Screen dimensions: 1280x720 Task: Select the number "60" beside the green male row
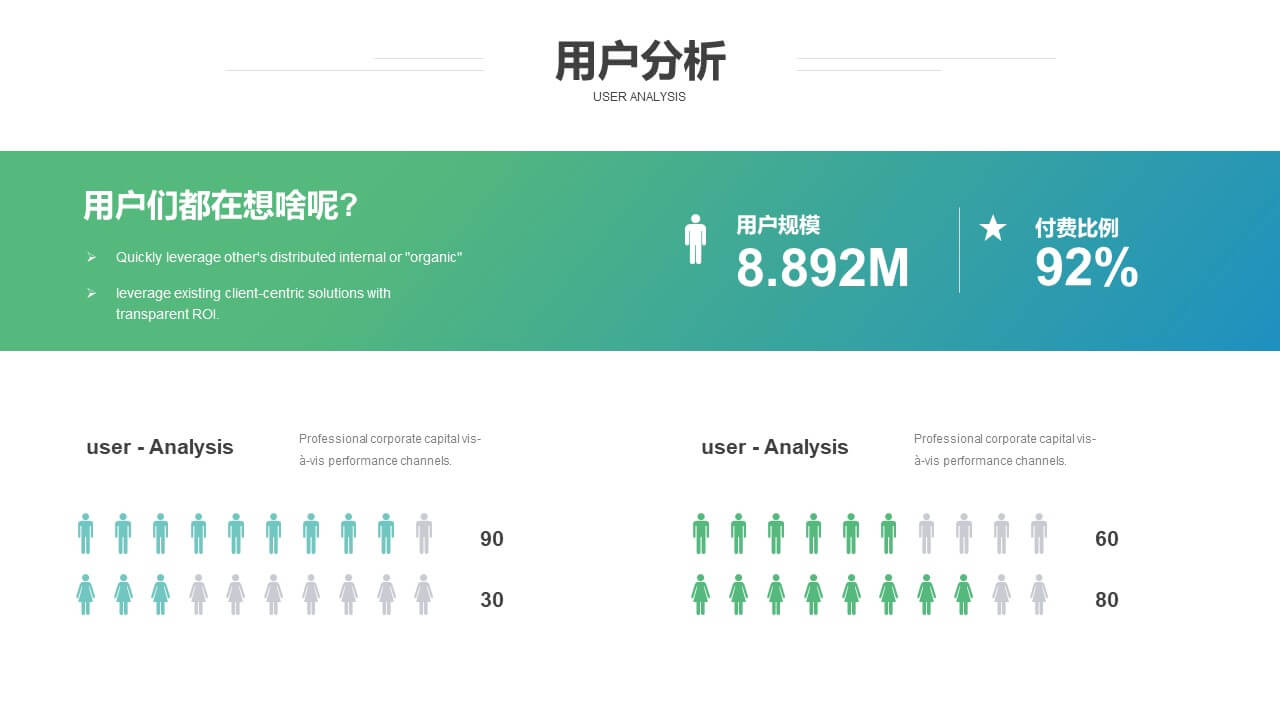pyautogui.click(x=1107, y=539)
